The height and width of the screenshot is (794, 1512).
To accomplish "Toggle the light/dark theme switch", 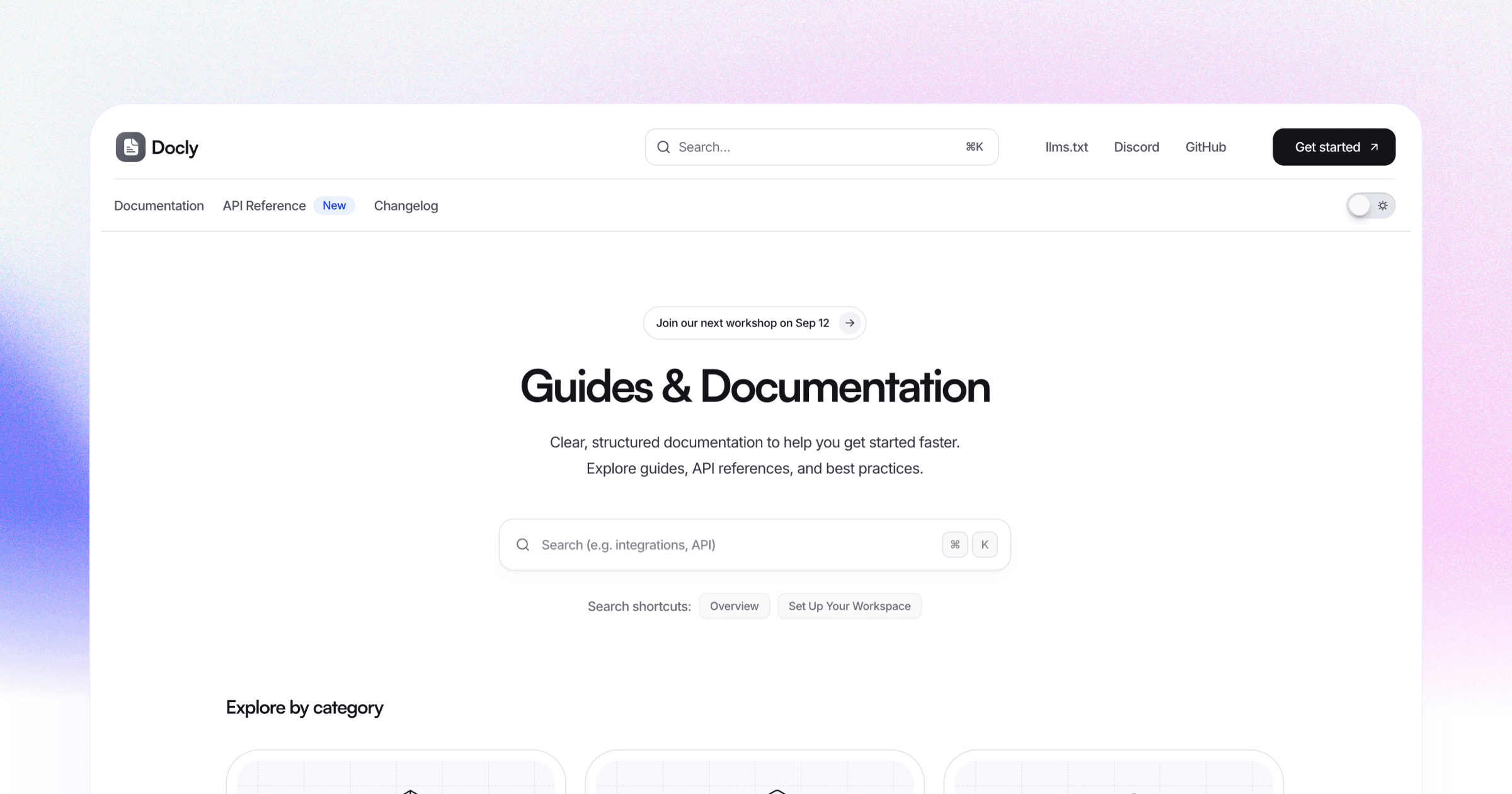I will pyautogui.click(x=1371, y=205).
